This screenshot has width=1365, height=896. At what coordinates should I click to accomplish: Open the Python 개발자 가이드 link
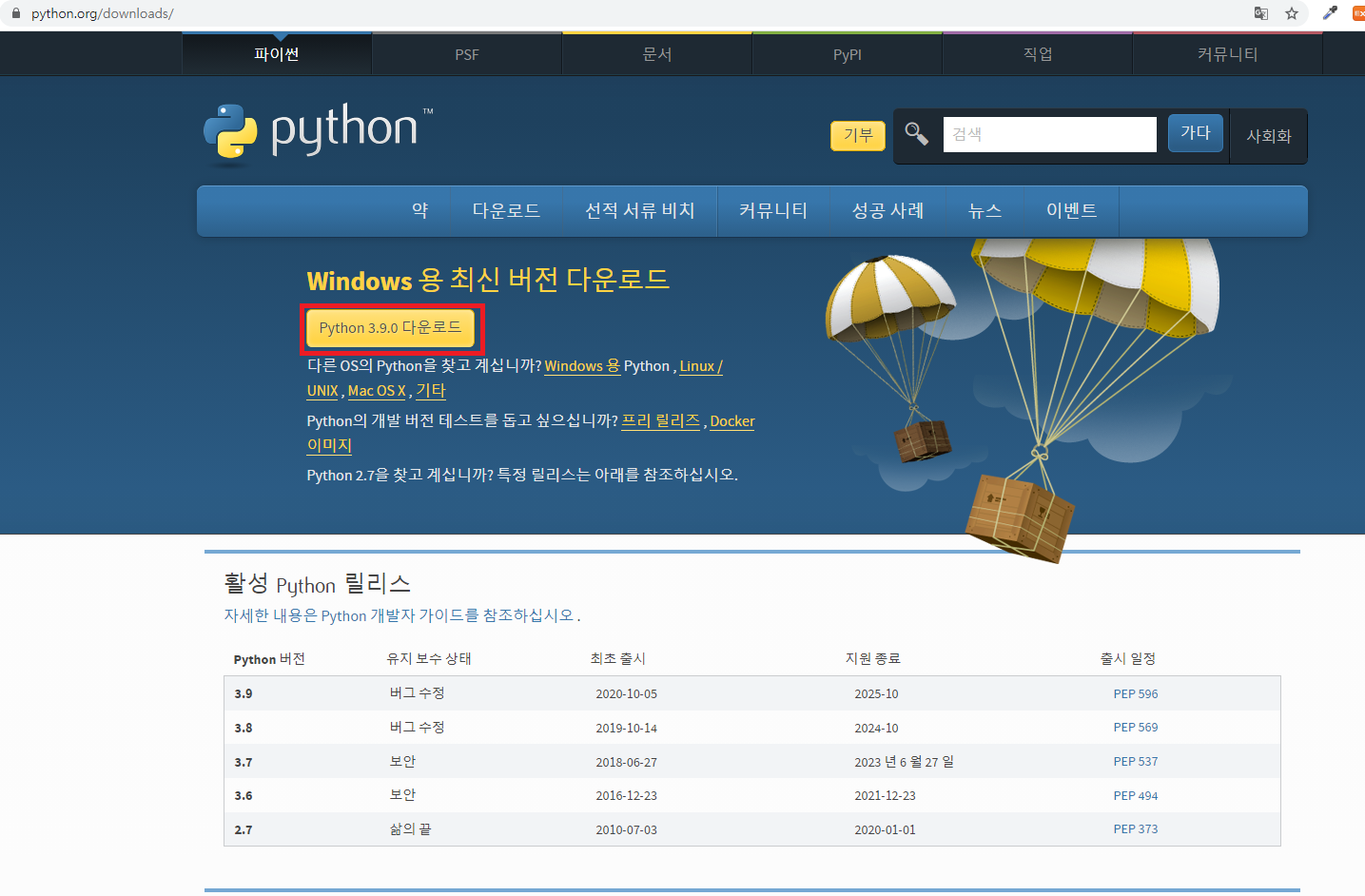400,615
